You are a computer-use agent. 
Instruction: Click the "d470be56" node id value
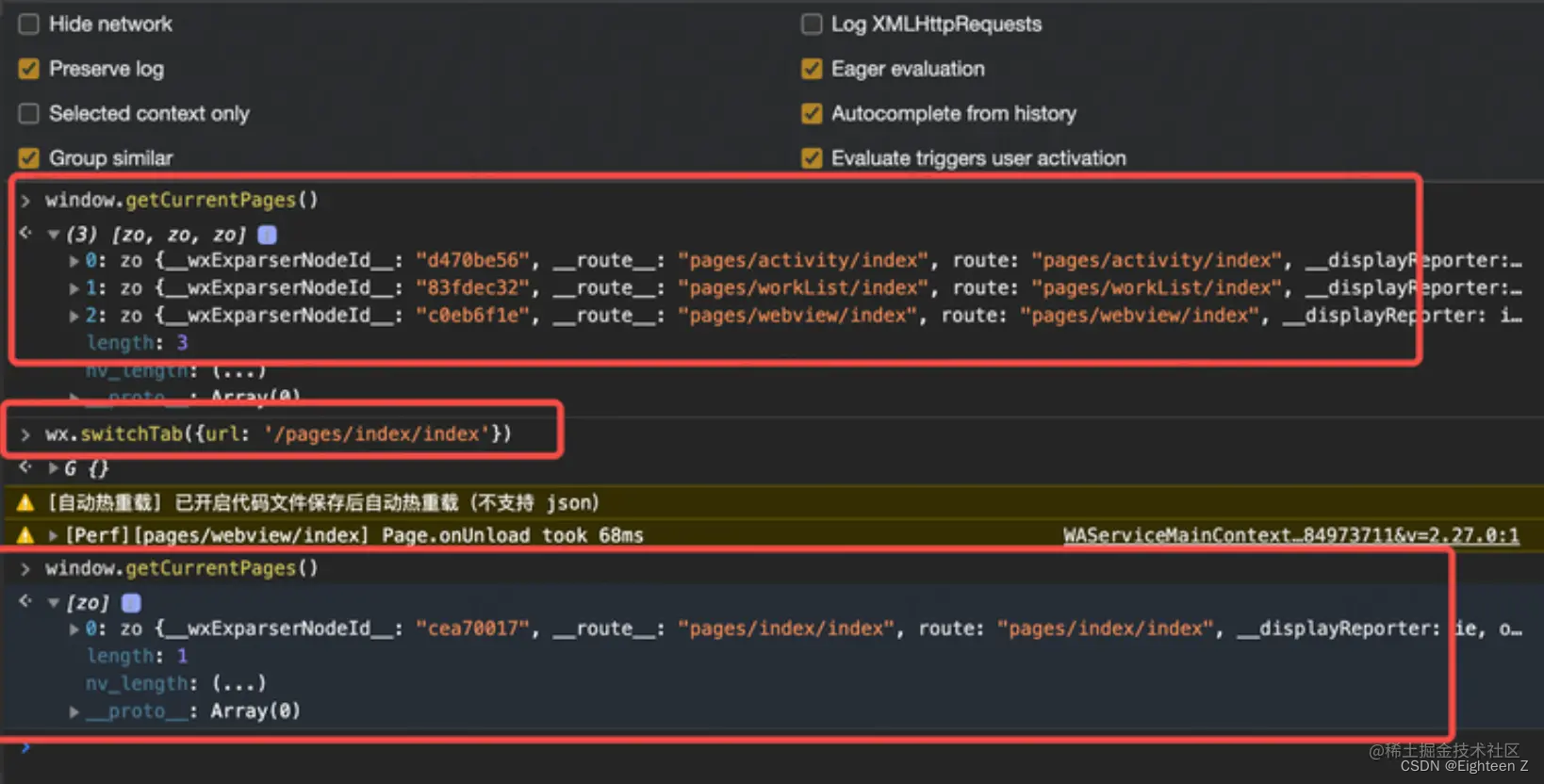(473, 261)
